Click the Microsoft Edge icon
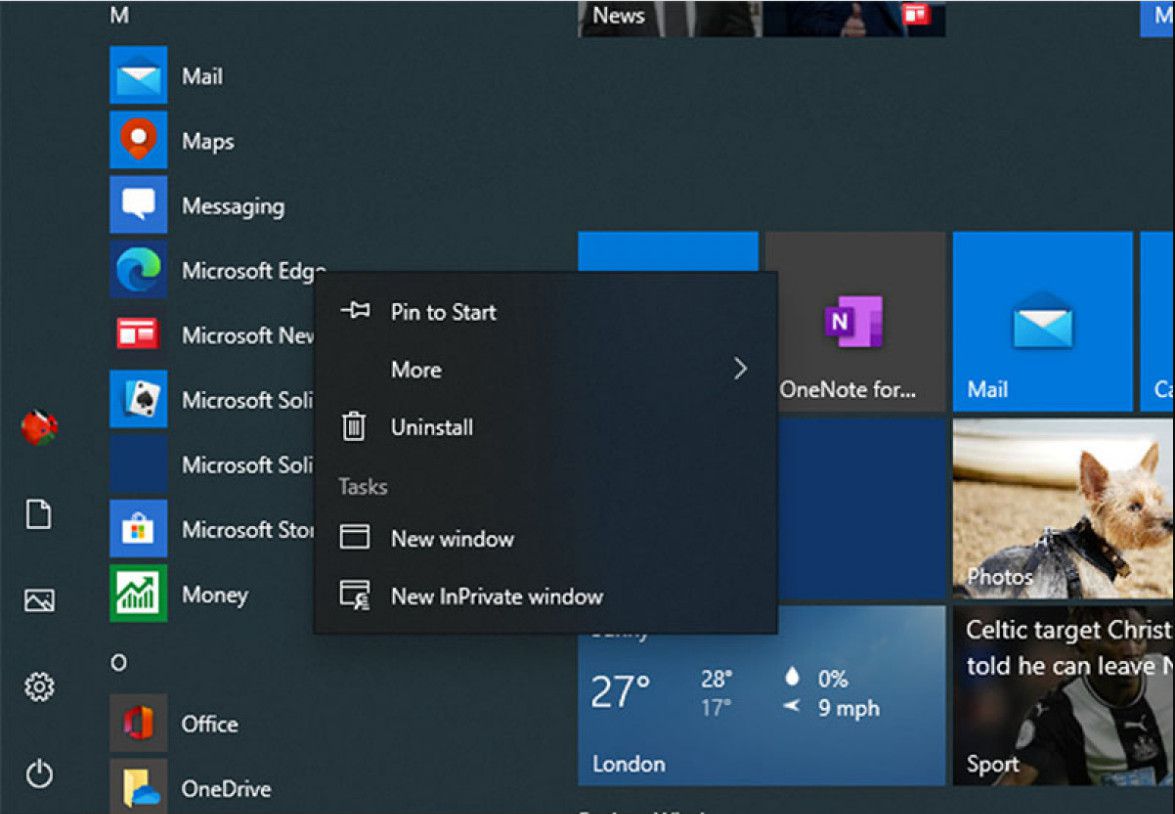Viewport: 1175px width, 814px height. point(138,269)
